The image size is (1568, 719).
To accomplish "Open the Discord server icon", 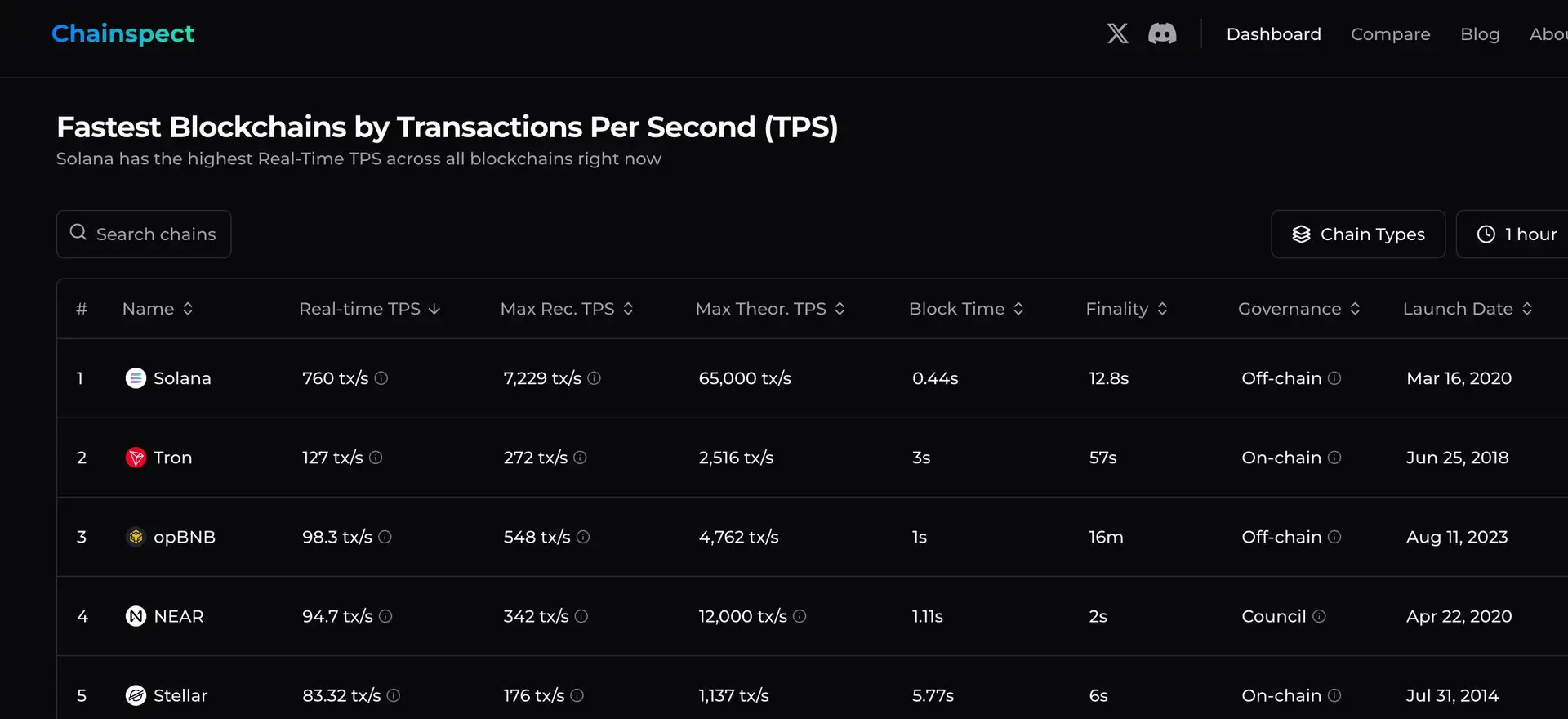I will [1162, 33].
